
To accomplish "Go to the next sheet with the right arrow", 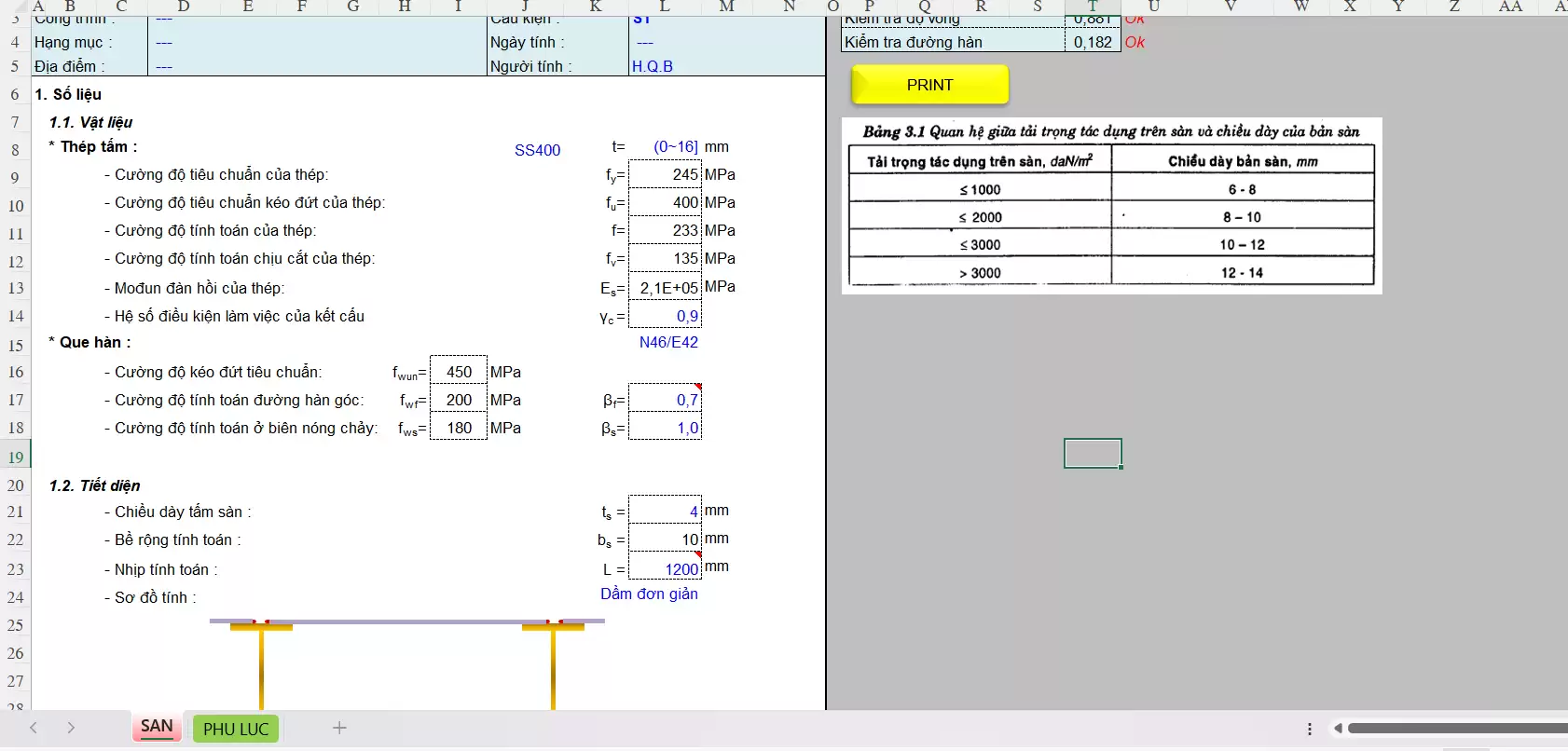I will point(71,728).
